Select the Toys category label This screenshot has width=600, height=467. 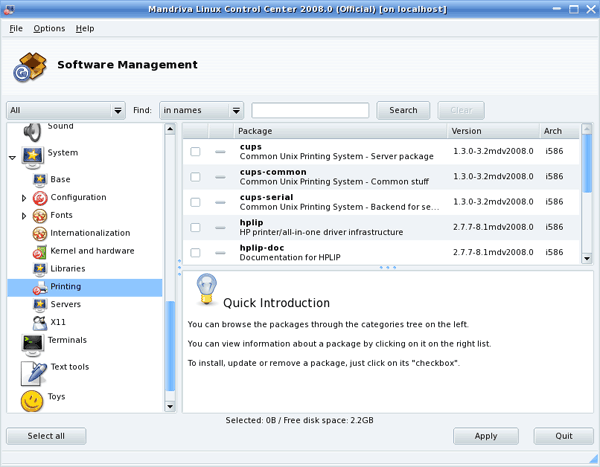click(56, 397)
